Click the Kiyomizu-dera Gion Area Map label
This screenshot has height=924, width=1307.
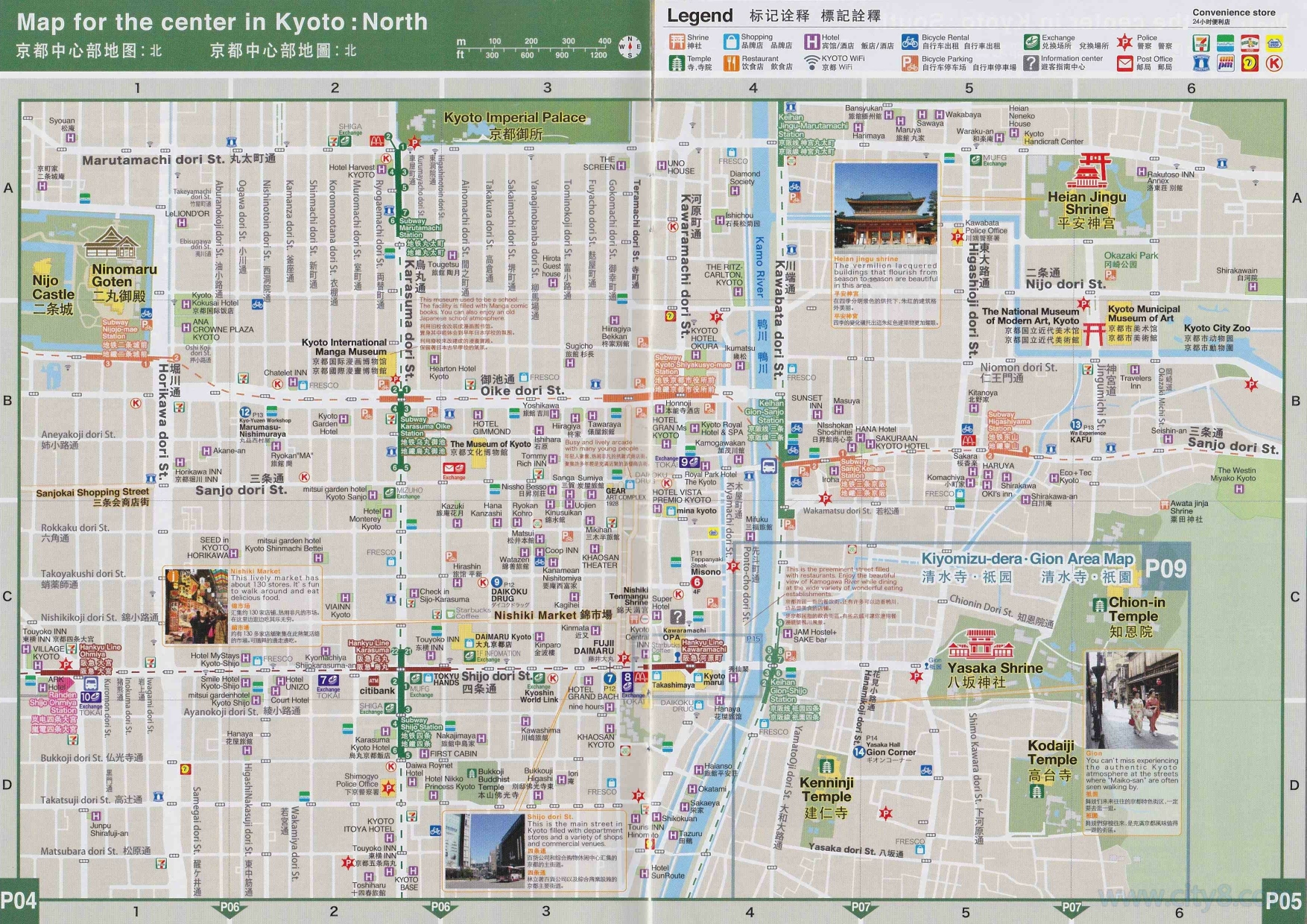coord(1027,560)
